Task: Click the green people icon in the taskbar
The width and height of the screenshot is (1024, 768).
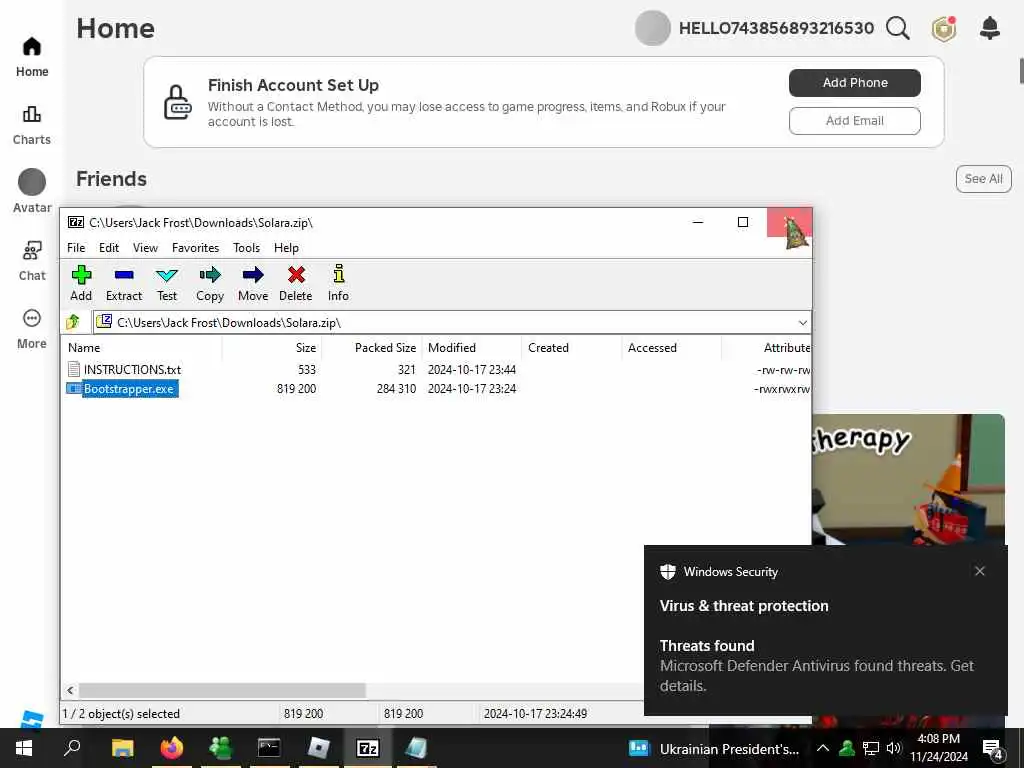Action: point(221,748)
